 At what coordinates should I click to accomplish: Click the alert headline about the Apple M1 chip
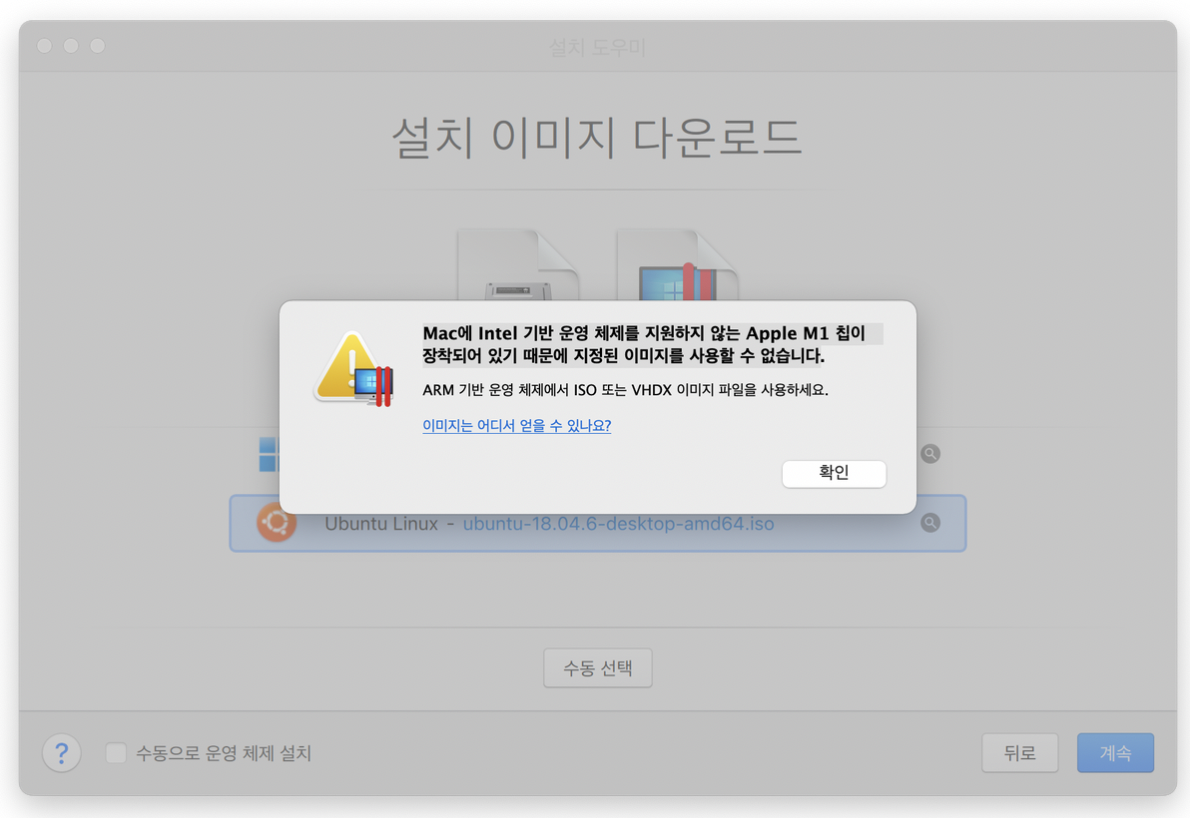(x=652, y=344)
